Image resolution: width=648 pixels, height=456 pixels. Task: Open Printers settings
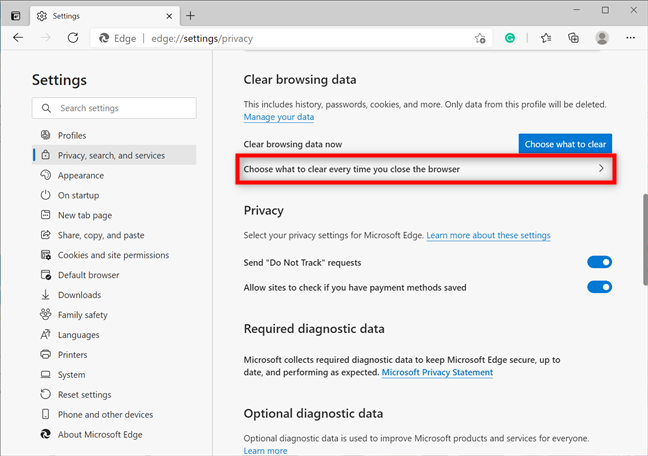(x=114, y=355)
